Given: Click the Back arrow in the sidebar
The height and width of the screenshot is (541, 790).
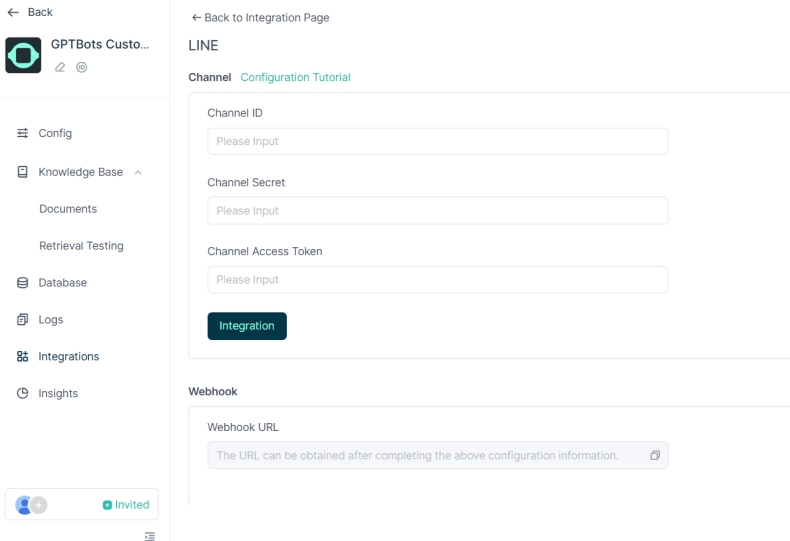Looking at the screenshot, I should pos(13,12).
